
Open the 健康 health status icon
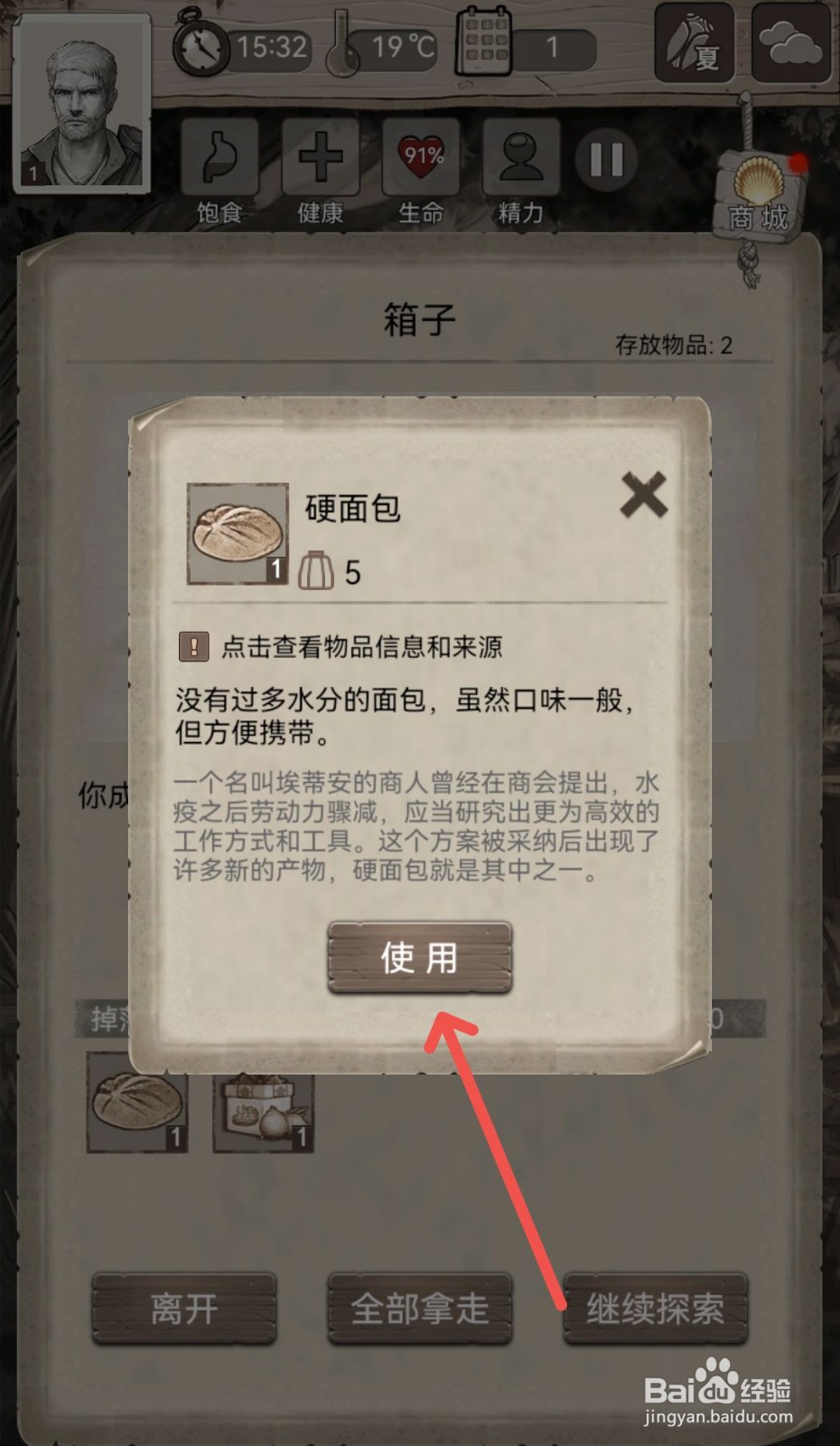coord(320,157)
